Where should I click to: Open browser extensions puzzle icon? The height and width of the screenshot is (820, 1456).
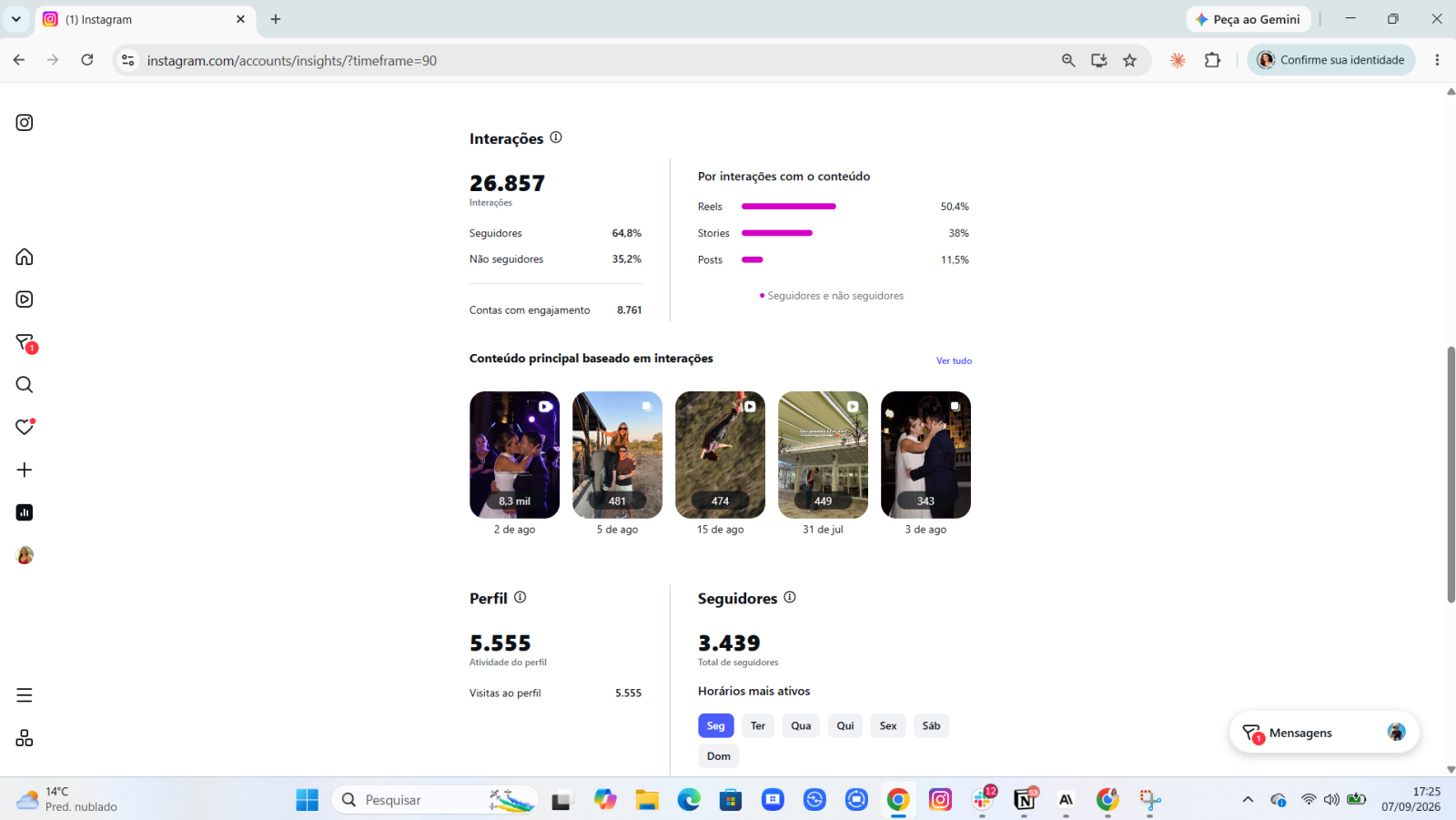[1212, 60]
